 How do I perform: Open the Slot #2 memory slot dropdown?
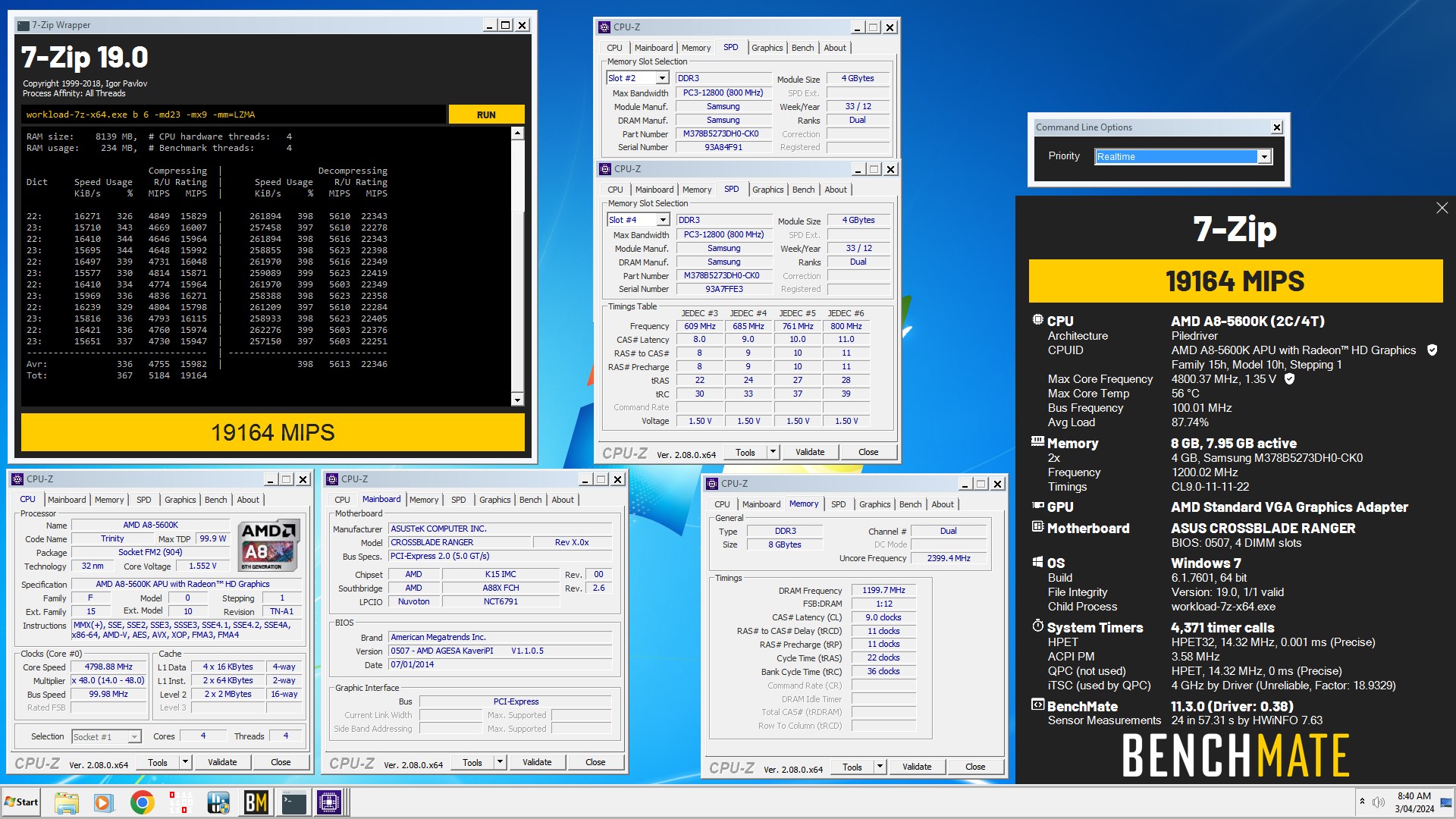[x=662, y=78]
